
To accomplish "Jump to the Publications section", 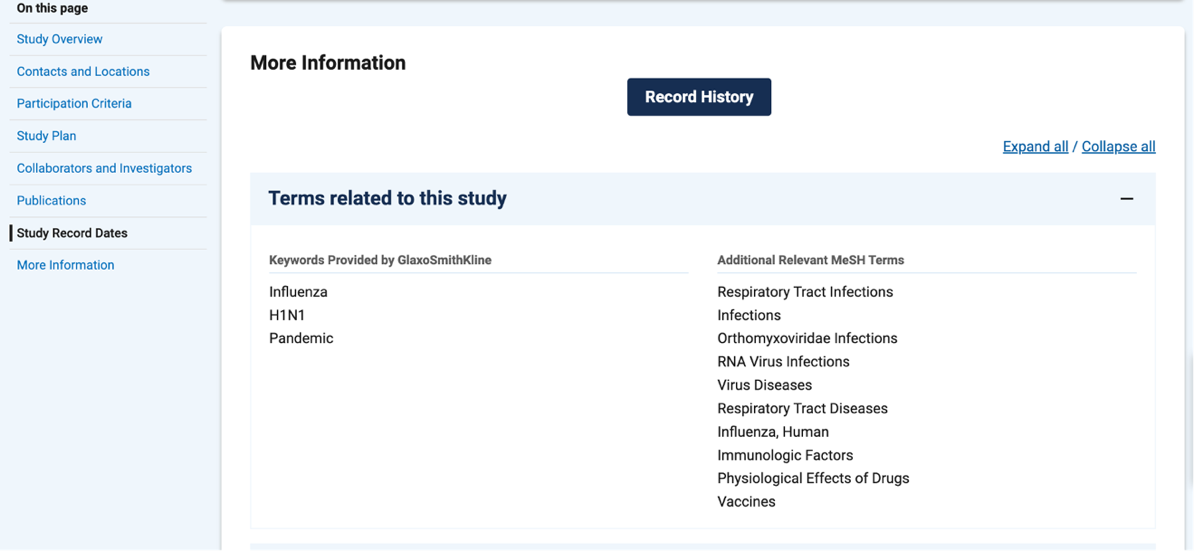I will tap(51, 201).
